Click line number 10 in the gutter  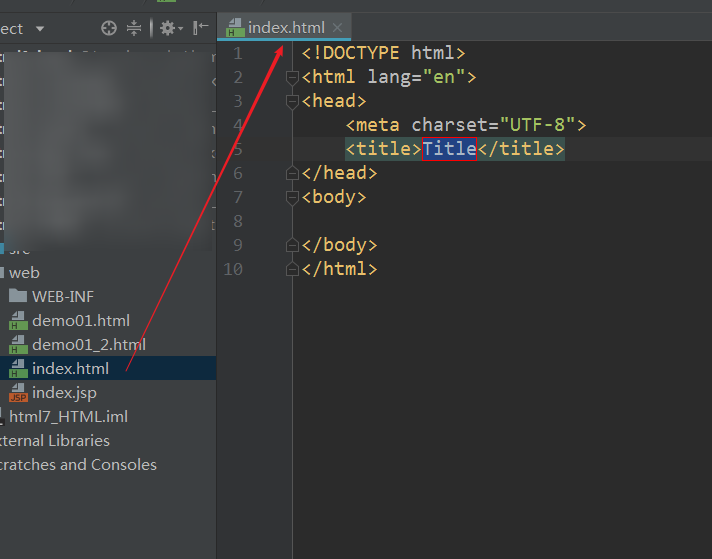pos(233,269)
